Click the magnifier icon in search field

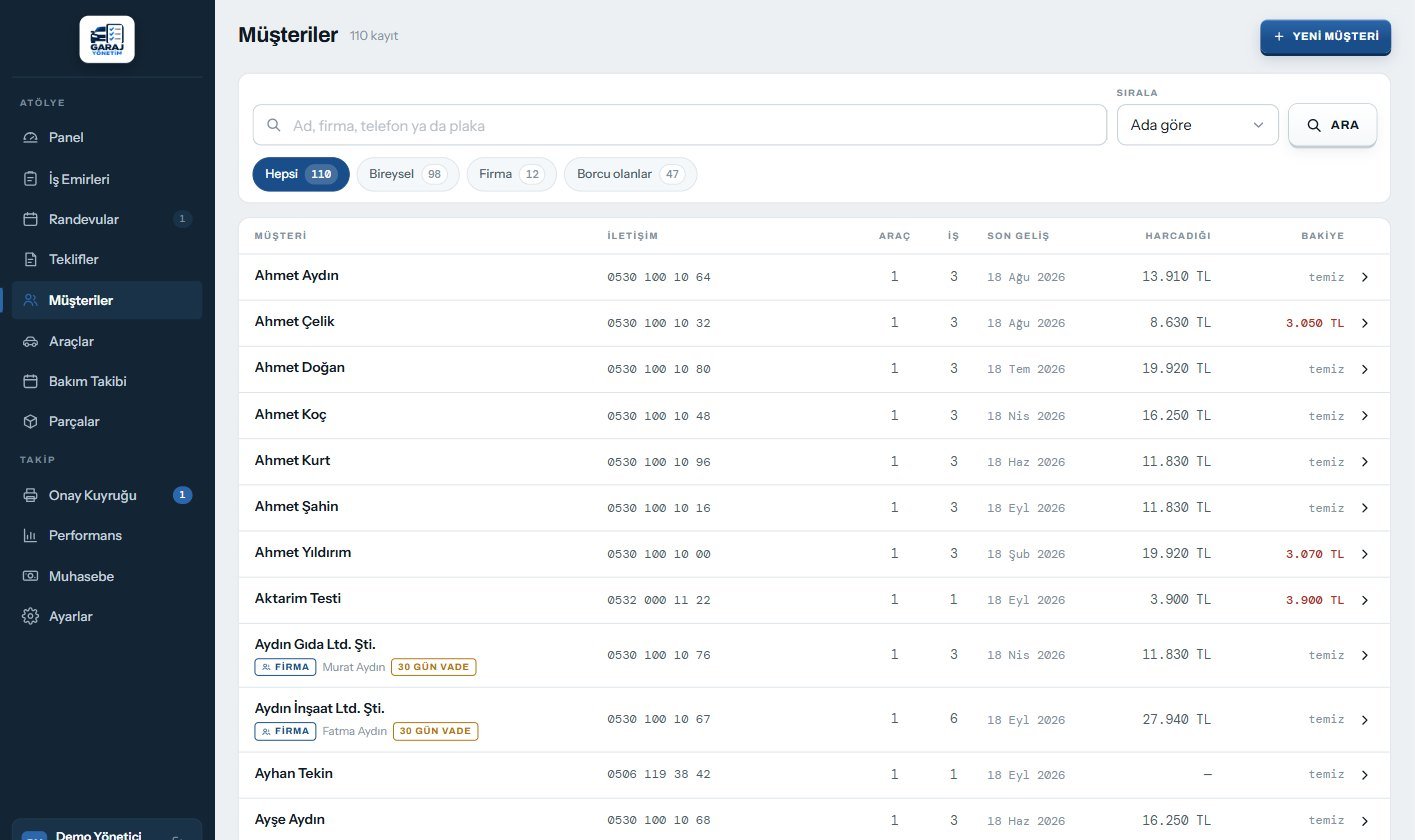click(274, 126)
